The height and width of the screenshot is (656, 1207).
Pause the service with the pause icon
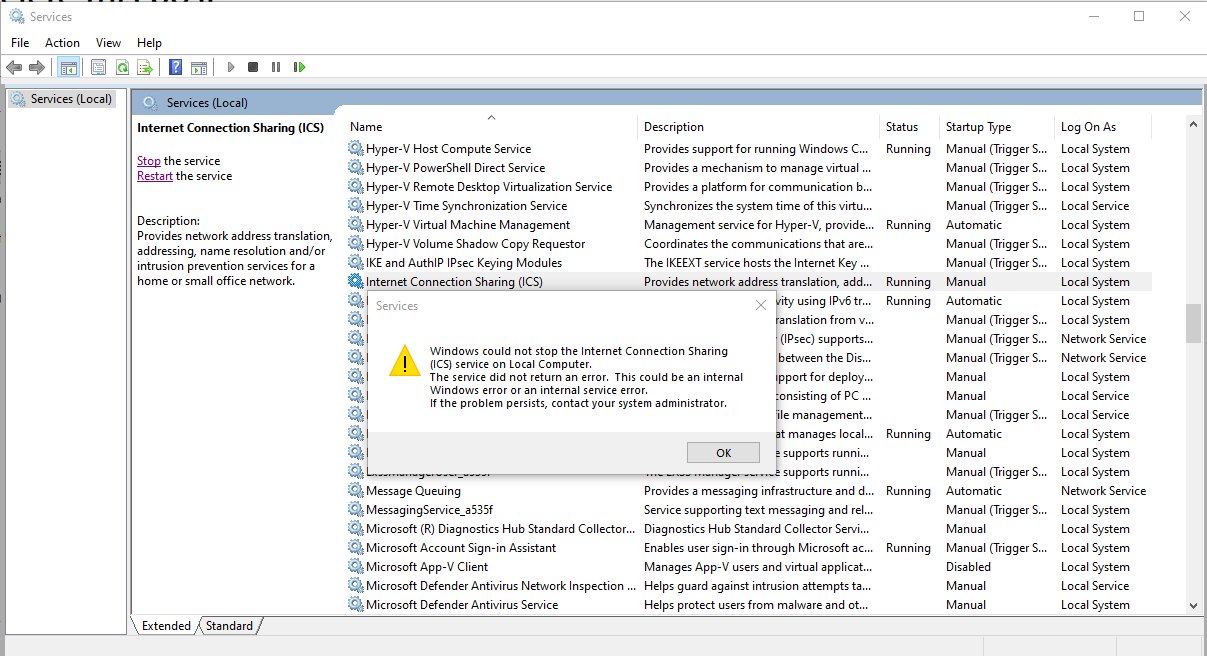tap(276, 67)
